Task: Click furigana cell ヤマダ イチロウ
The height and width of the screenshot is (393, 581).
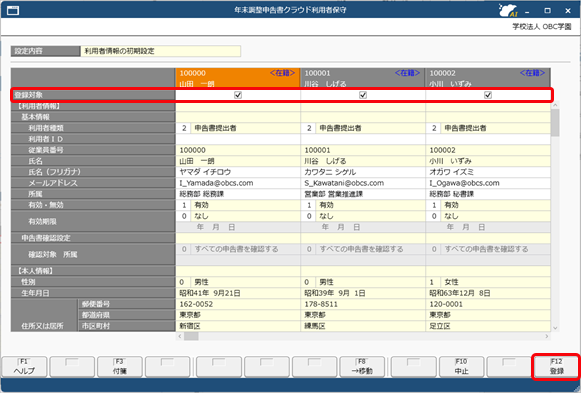Action: (238, 172)
